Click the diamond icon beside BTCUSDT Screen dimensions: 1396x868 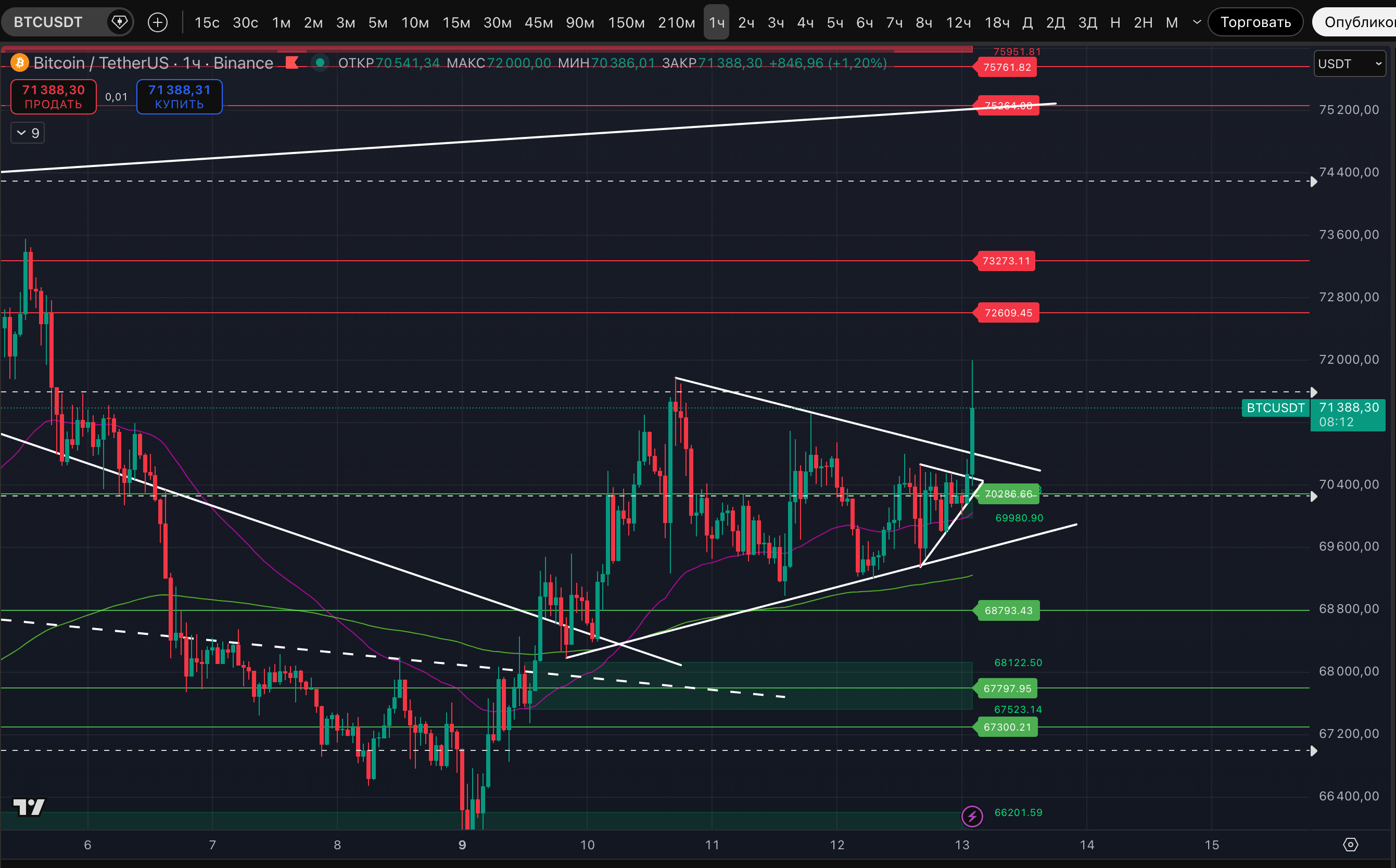click(x=119, y=22)
